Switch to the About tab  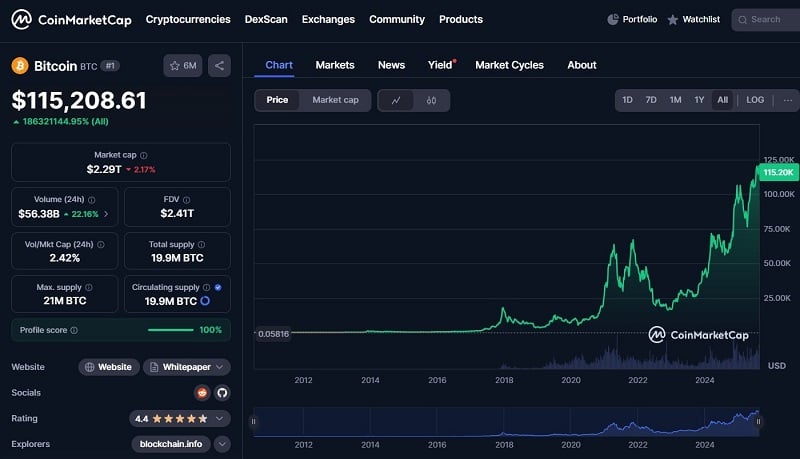582,65
